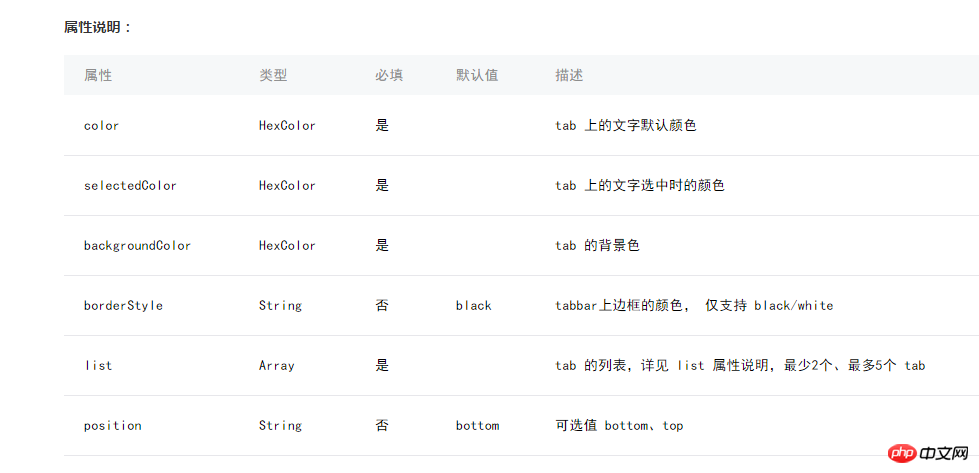This screenshot has height=473, width=979.
Task: Click the tab 的背景色 description
Action: click(x=597, y=246)
